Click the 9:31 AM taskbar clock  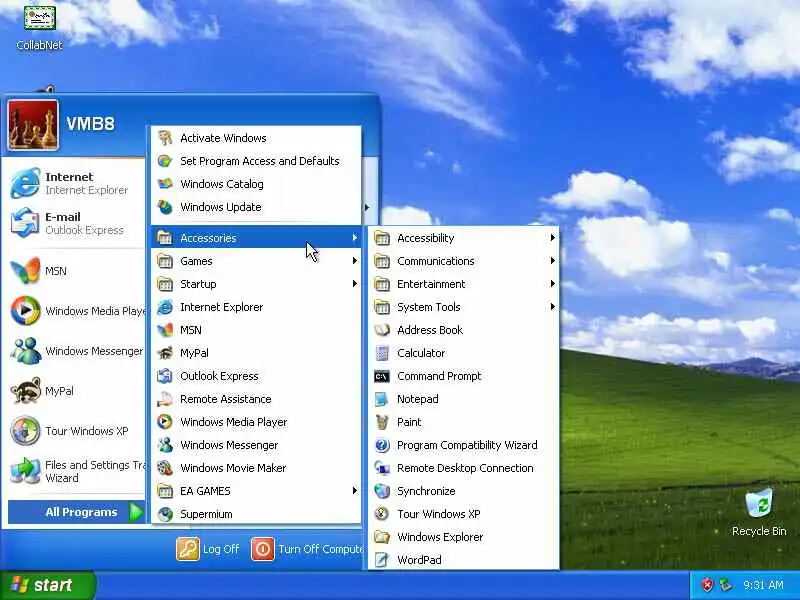(x=764, y=585)
